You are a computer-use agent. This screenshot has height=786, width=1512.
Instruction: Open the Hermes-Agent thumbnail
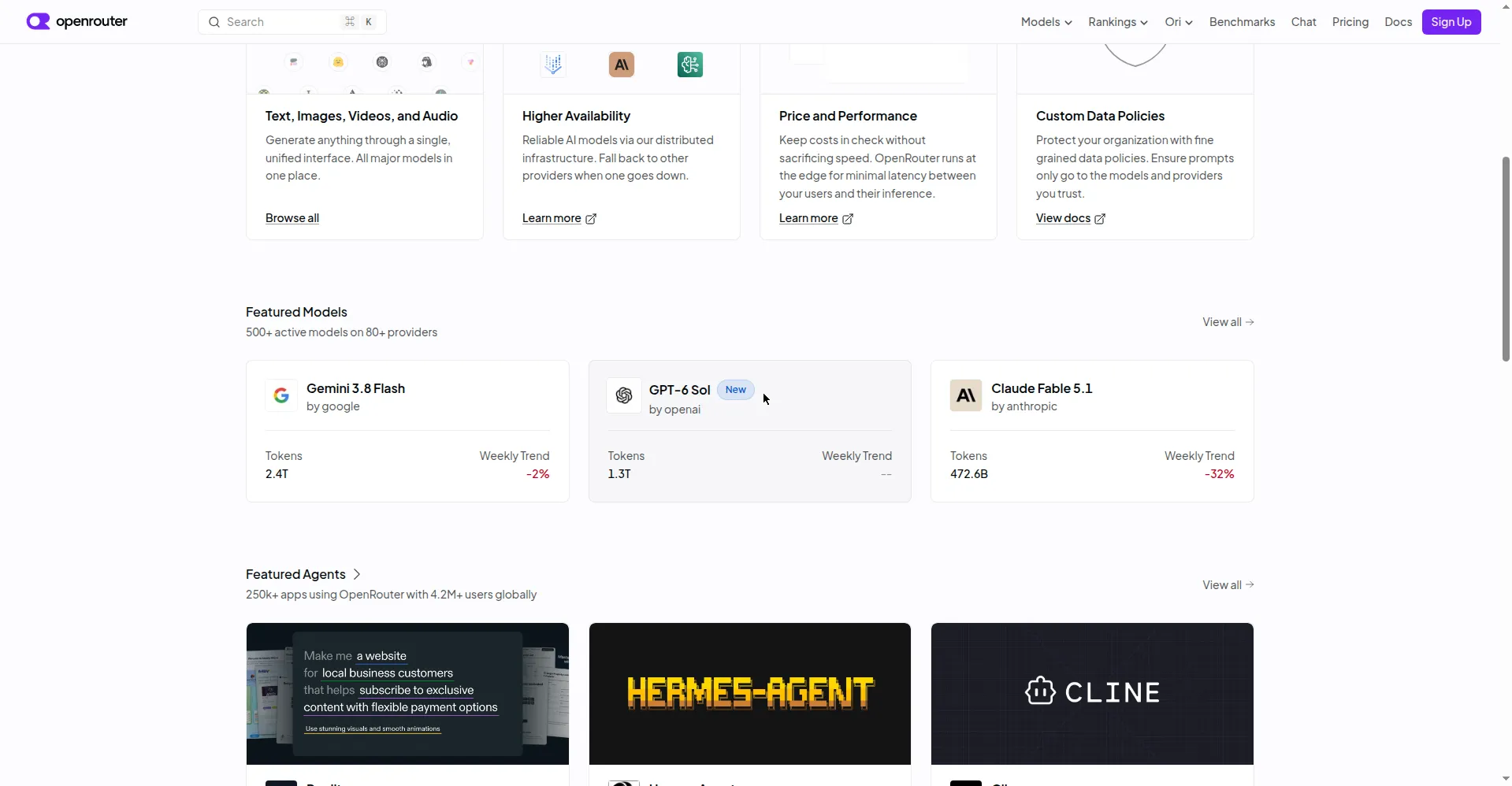tap(749, 693)
